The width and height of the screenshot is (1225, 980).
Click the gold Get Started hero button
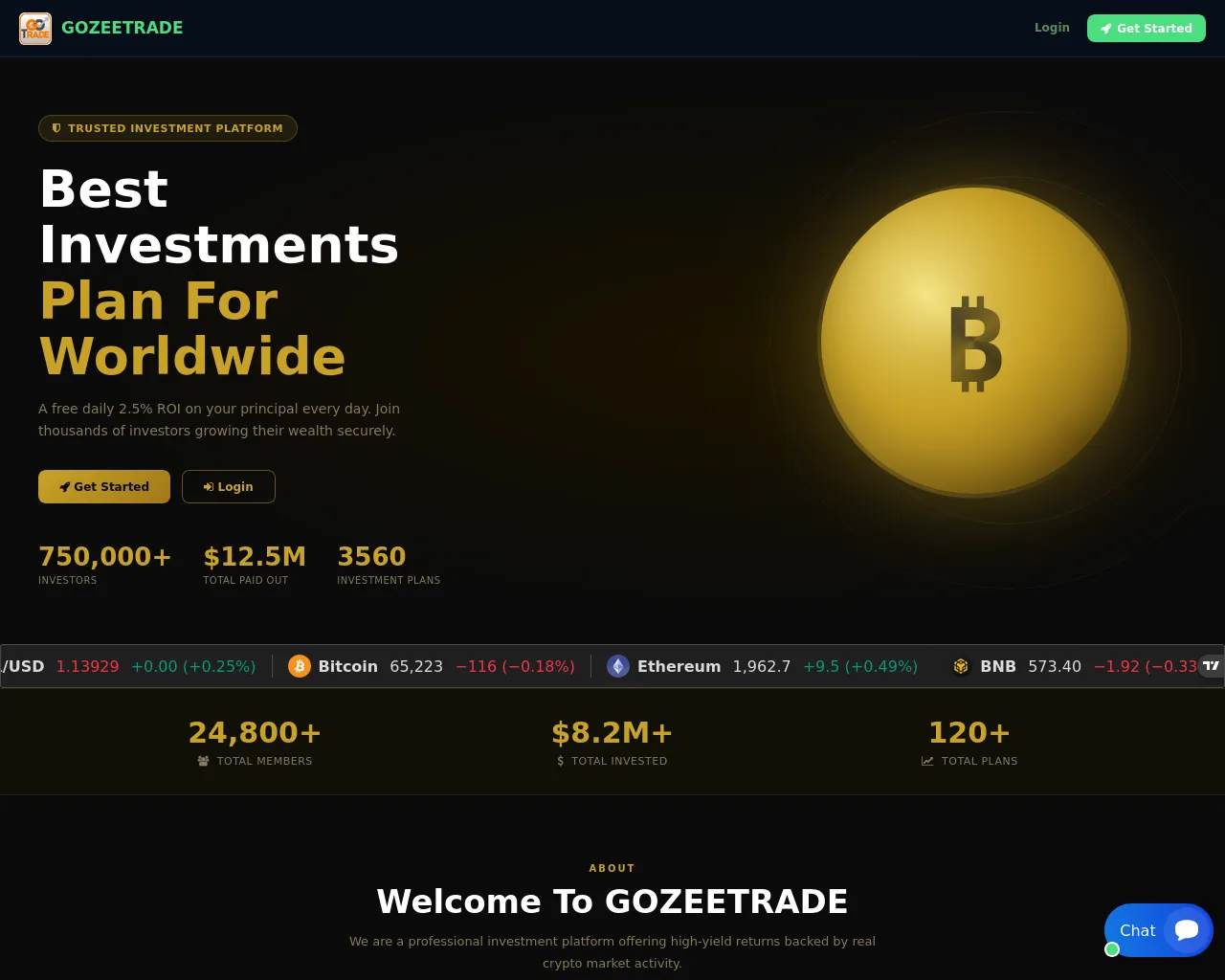(x=104, y=486)
